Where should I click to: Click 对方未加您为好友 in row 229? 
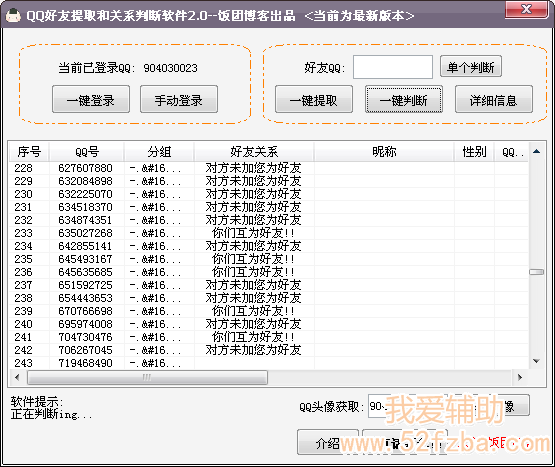coord(253,181)
